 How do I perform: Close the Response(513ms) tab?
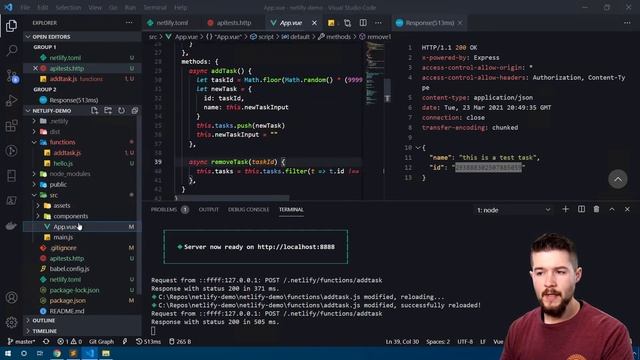tap(460, 23)
